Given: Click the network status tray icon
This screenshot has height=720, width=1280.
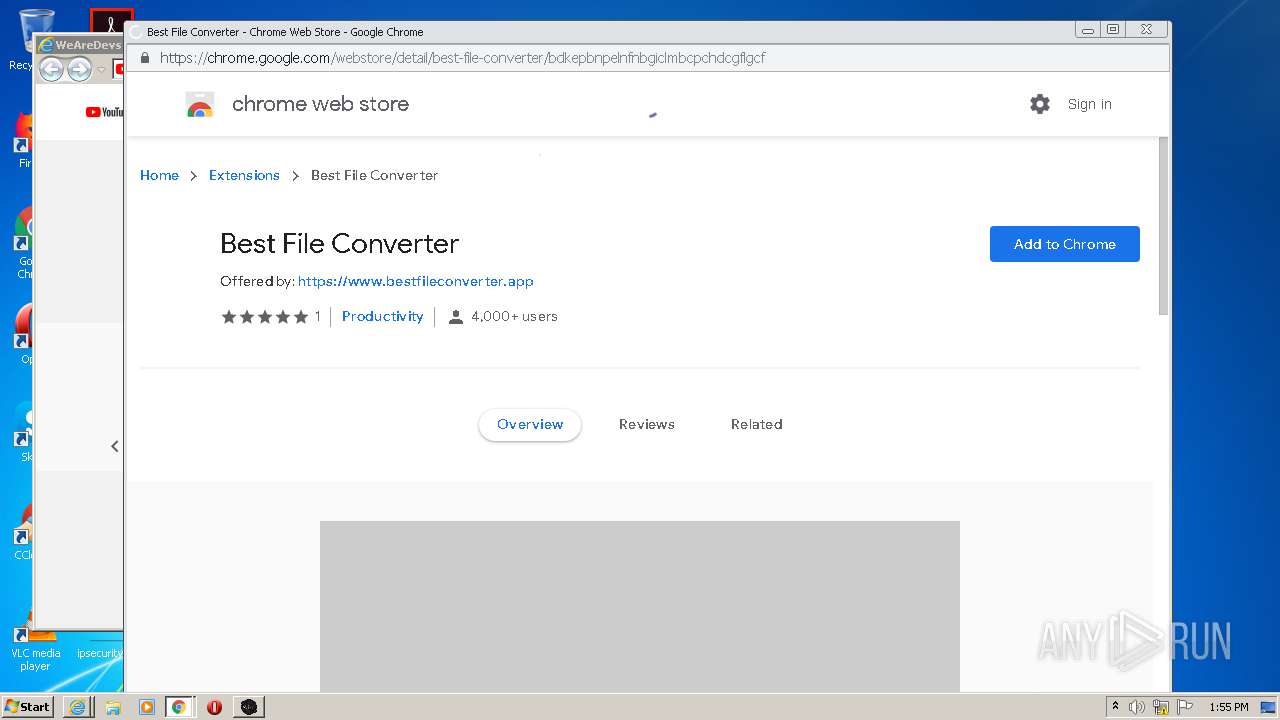Looking at the screenshot, I should (x=1161, y=707).
